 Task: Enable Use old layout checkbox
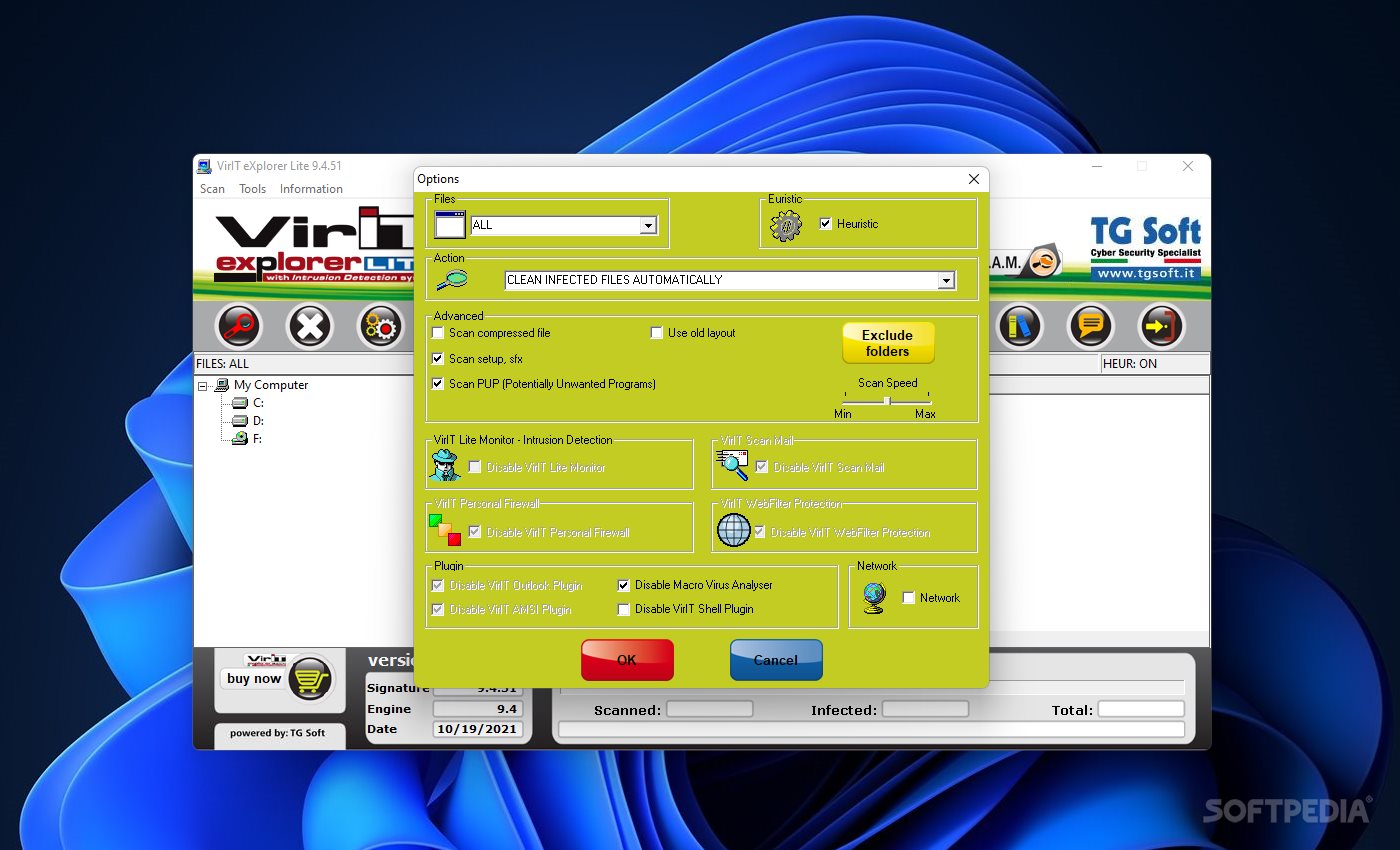click(x=657, y=333)
